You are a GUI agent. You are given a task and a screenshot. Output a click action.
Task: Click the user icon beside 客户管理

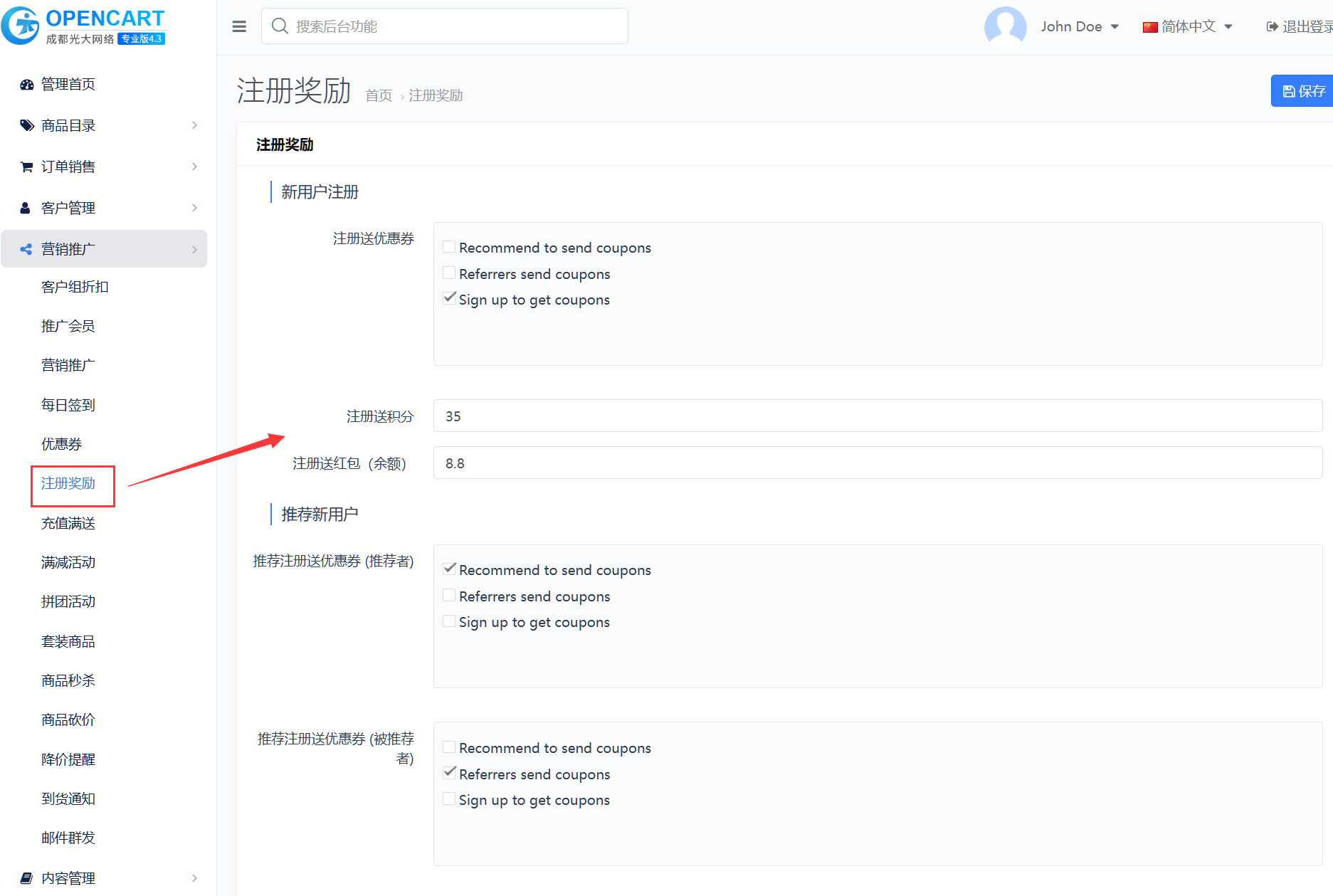(26, 208)
